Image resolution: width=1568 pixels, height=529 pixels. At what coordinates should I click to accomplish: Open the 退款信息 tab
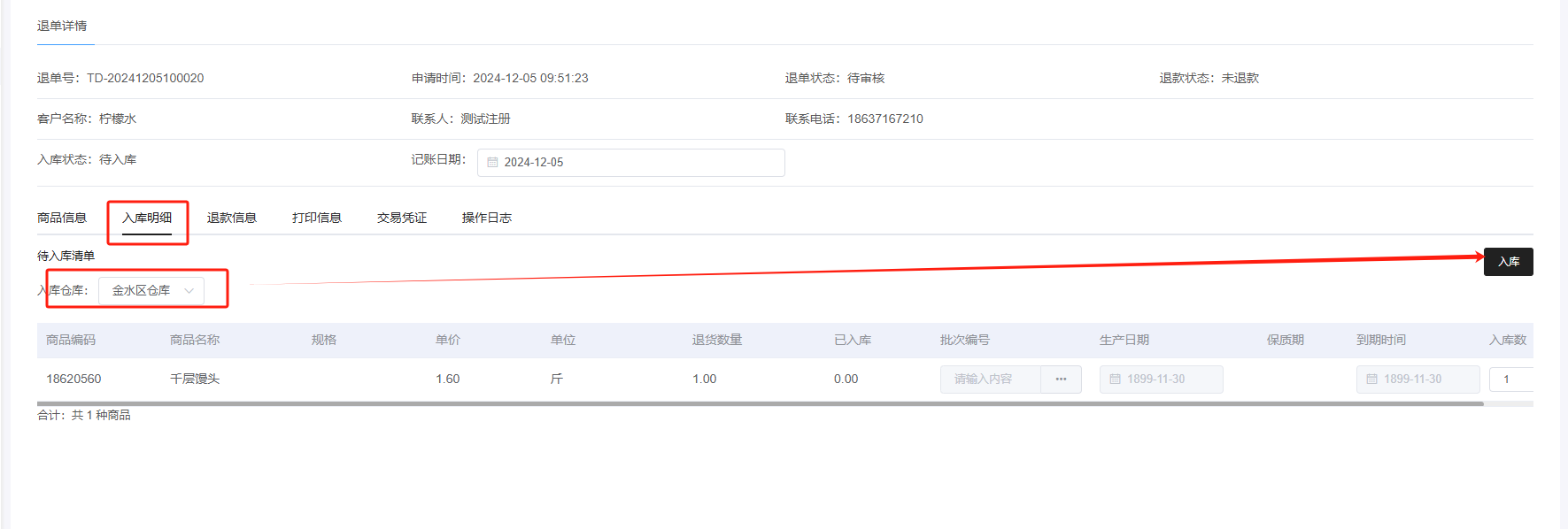coord(232,218)
